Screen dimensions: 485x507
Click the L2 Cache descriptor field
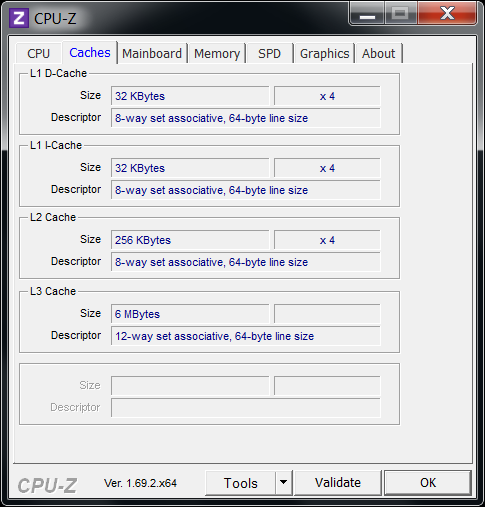click(x=246, y=262)
